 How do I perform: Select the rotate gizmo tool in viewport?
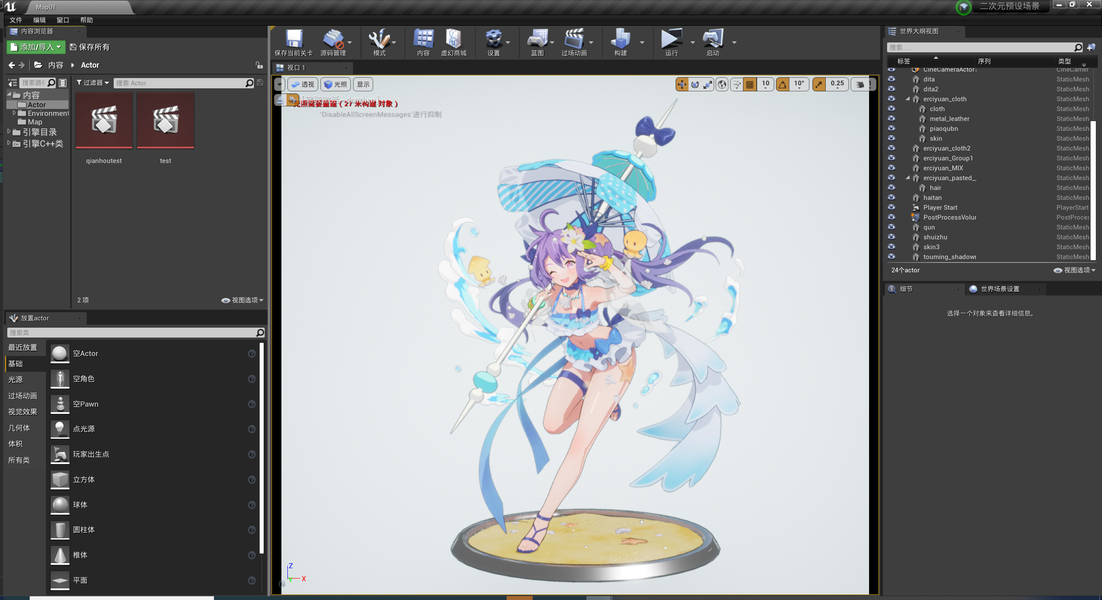pos(695,84)
